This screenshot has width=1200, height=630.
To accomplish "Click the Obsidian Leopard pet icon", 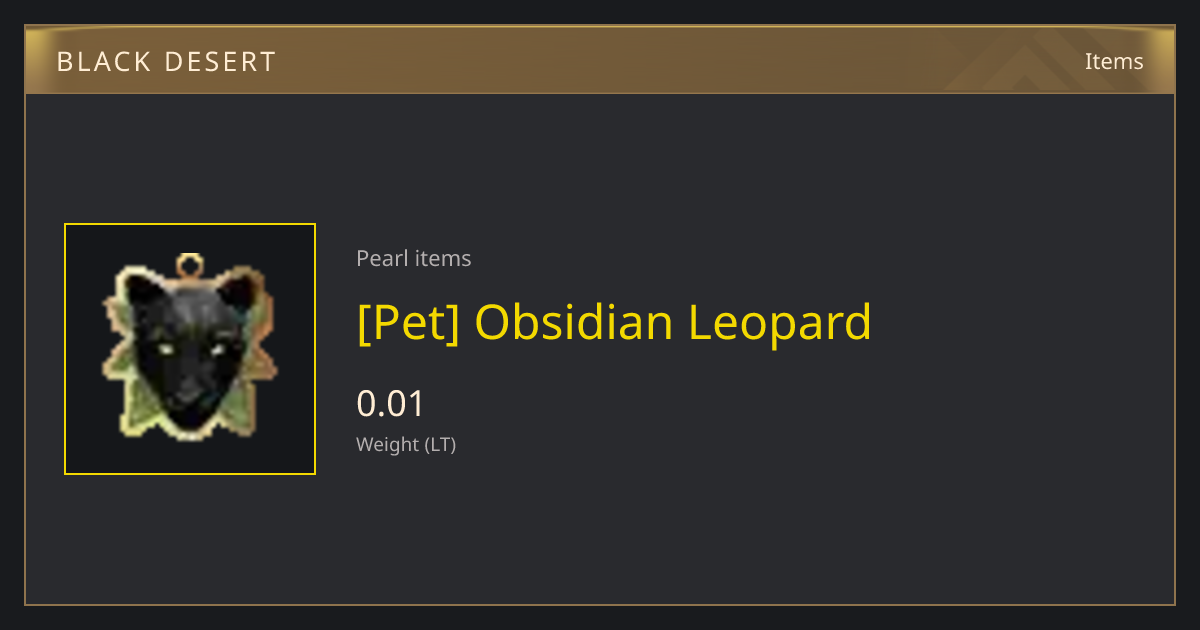I will [190, 349].
